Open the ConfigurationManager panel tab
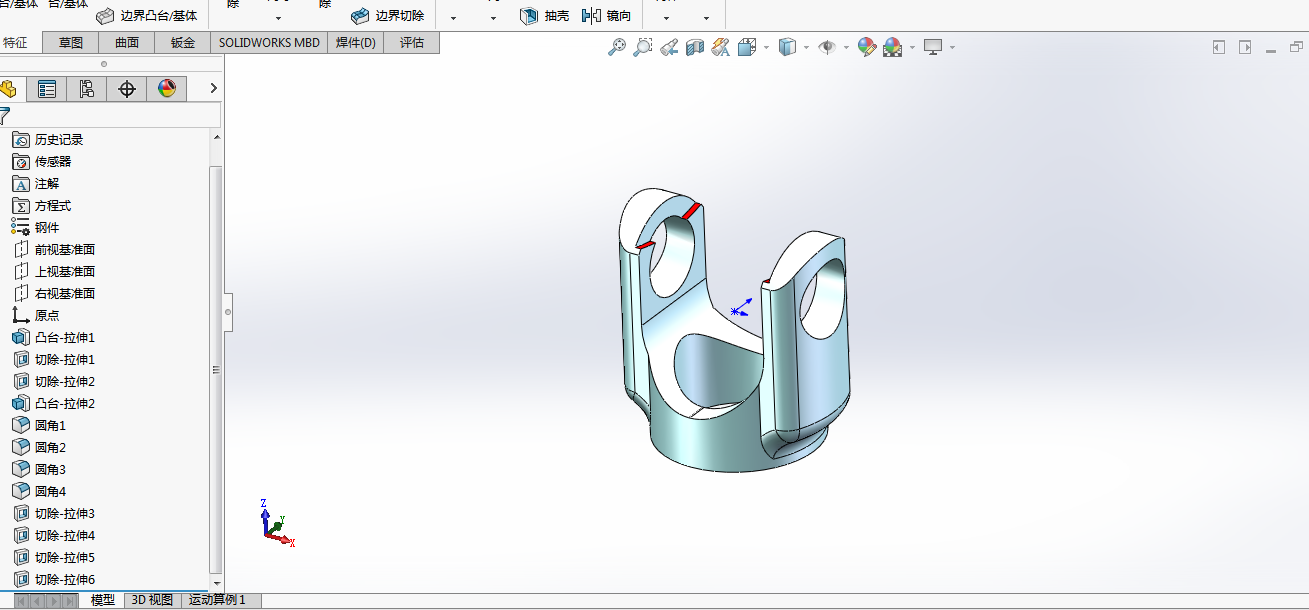Screen dimensions: 1309x610 click(86, 89)
